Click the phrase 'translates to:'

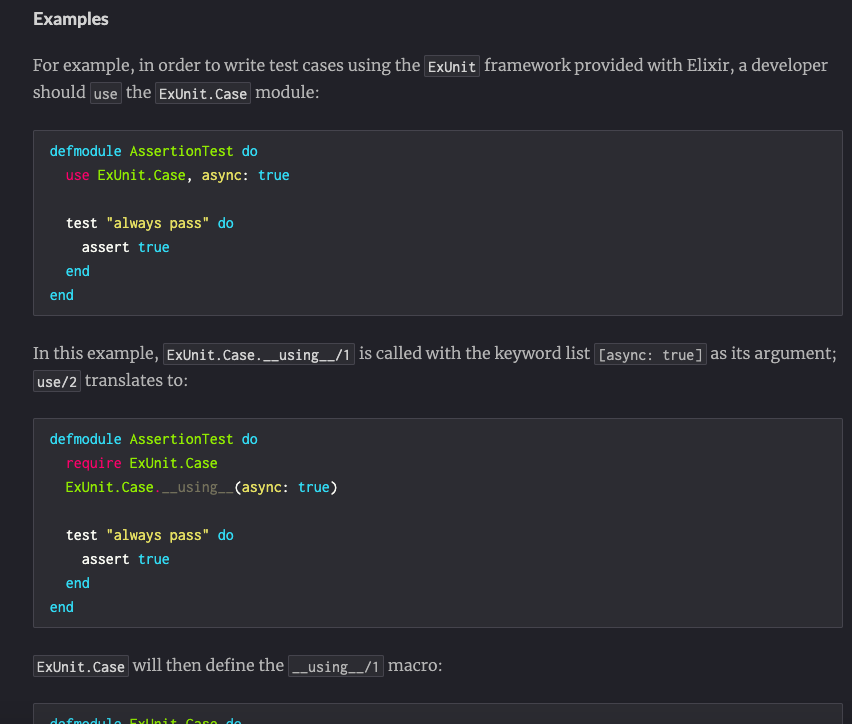(136, 380)
